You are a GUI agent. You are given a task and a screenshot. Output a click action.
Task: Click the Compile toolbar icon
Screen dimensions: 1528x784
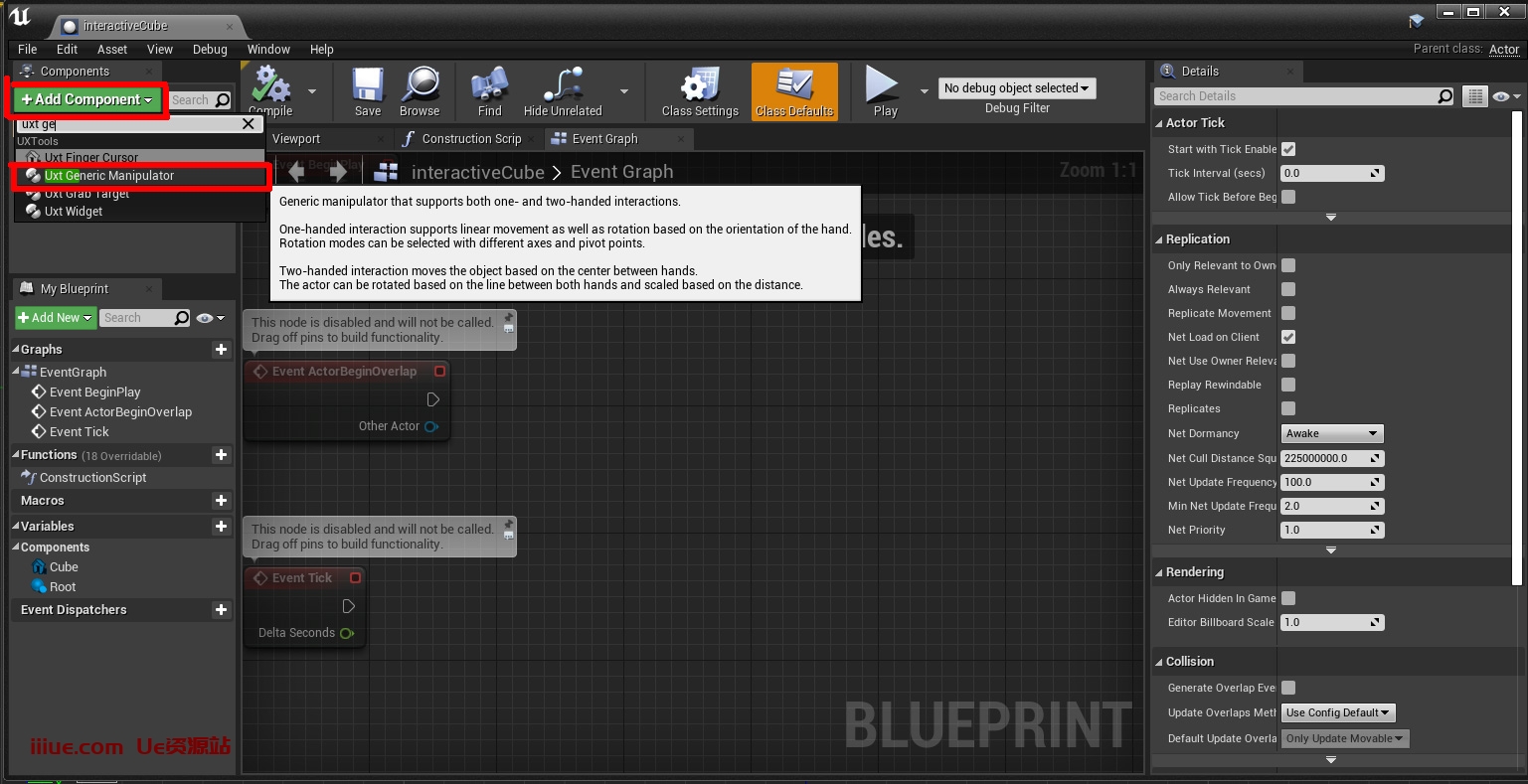click(270, 86)
